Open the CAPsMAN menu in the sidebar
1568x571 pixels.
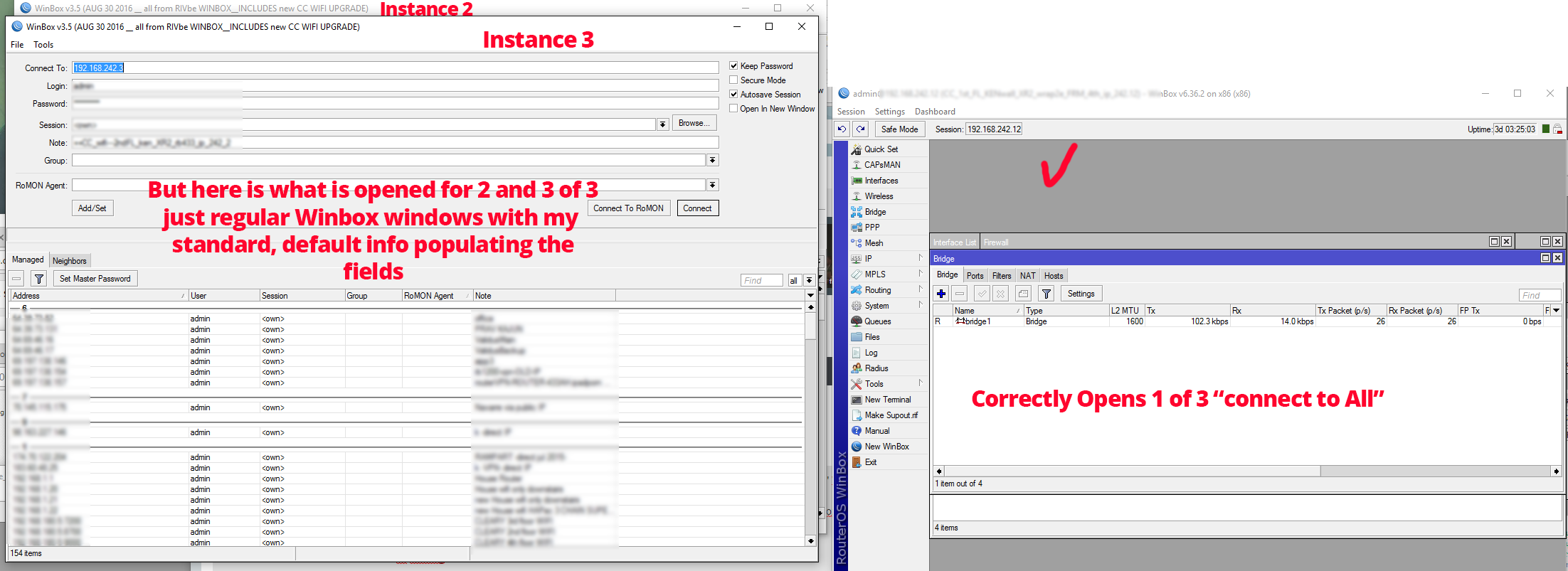tap(882, 165)
